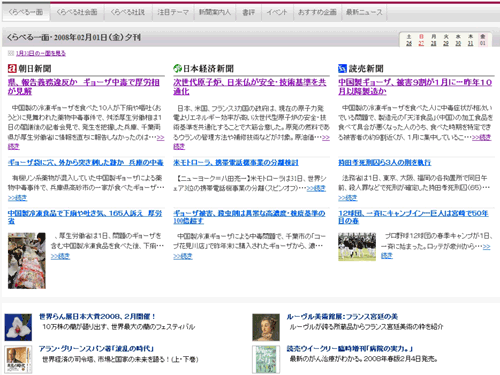Open Asahi headline 県、報告義務違反か ギョーザ中毒
This screenshot has width=500, height=375.
click(x=84, y=87)
